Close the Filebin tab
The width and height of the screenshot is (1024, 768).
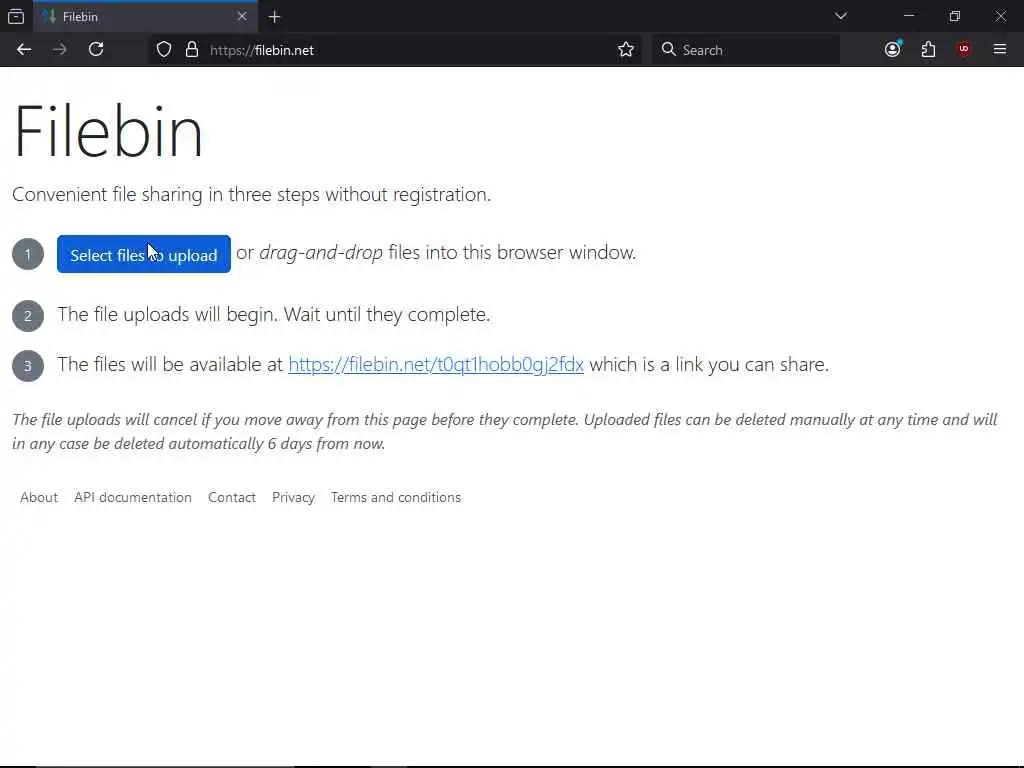pos(242,16)
